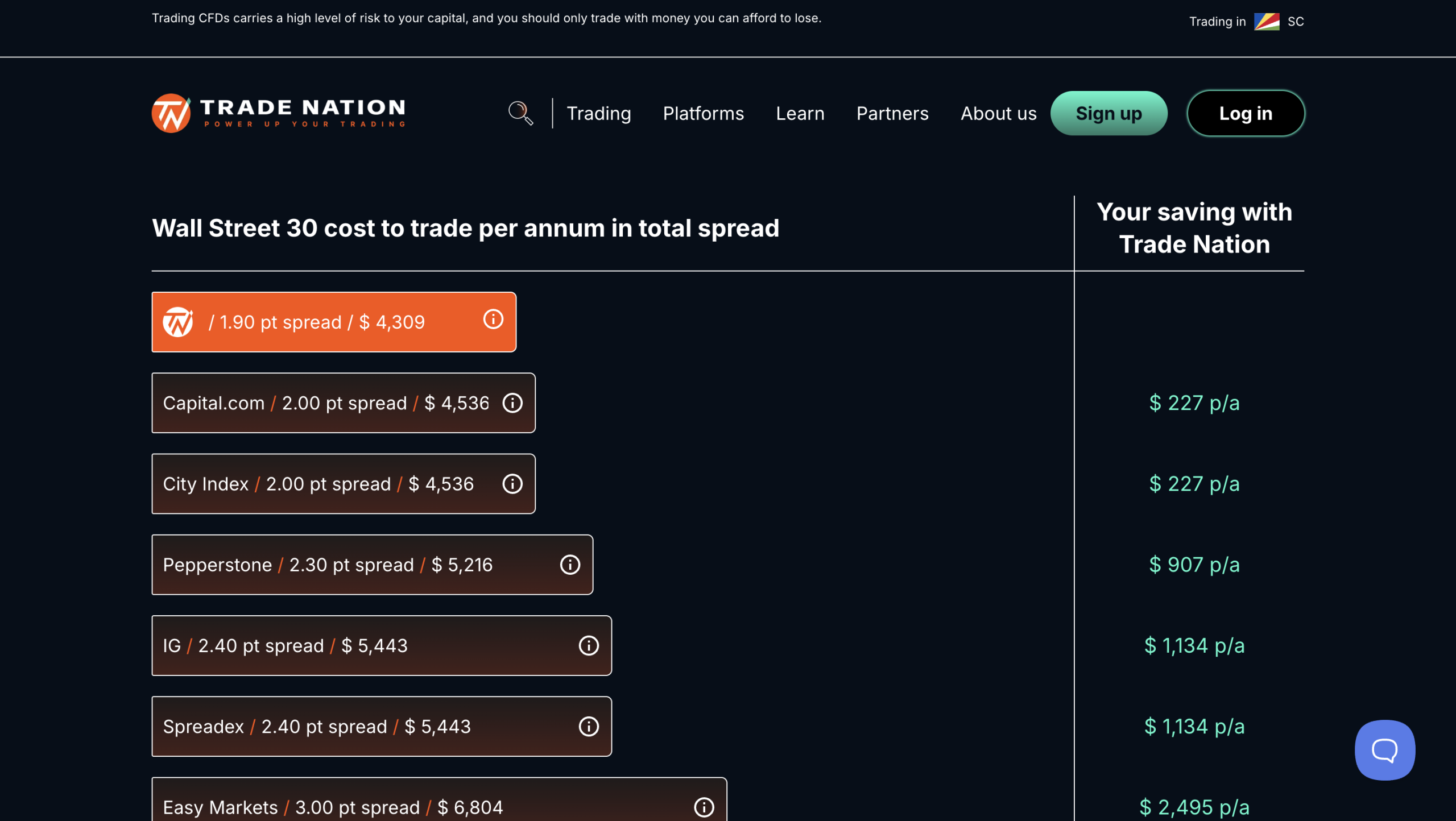Click the City Index spread bar
Screen dimensions: 1456x821
344,484
